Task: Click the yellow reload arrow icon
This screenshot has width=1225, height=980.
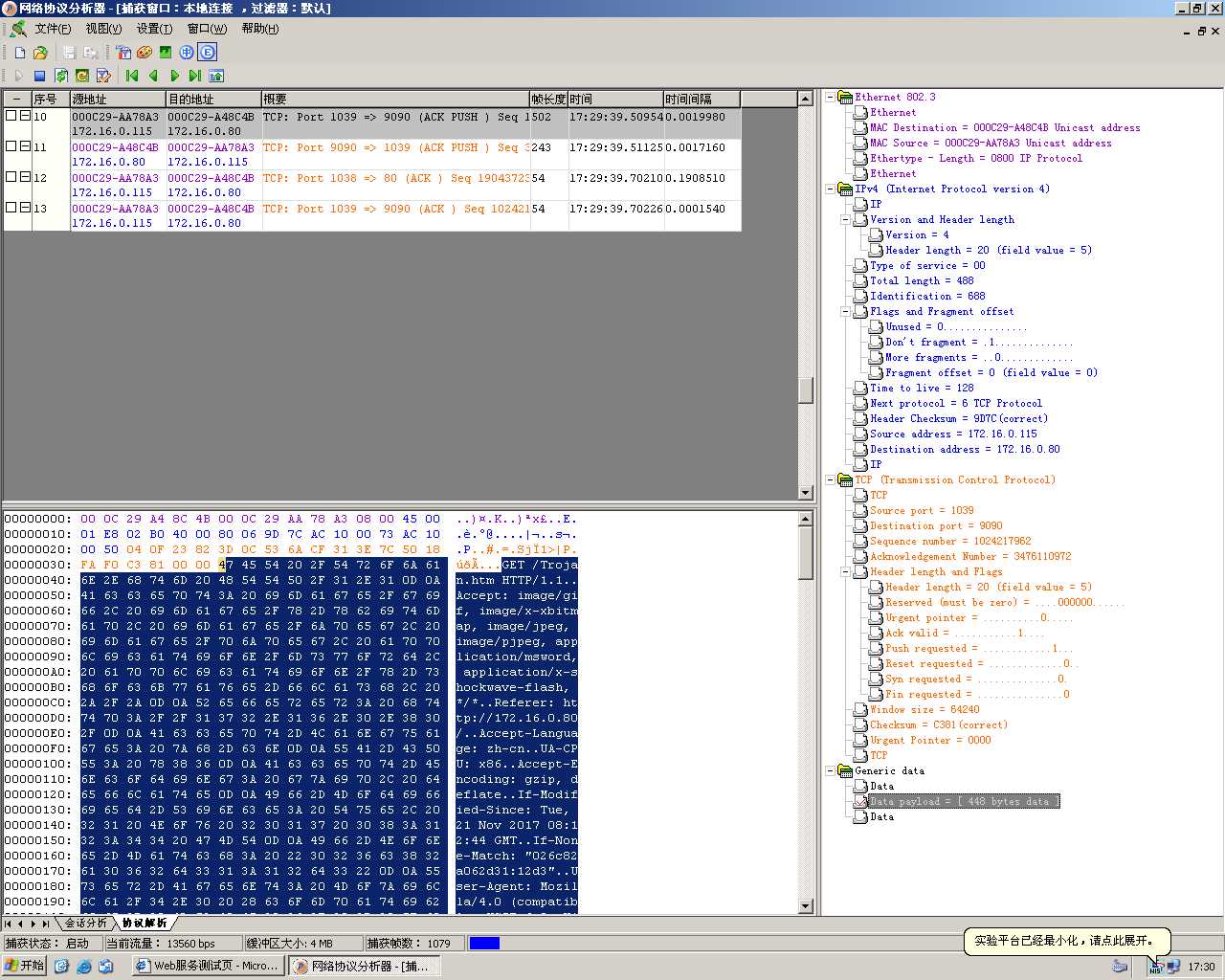Action: coord(82,76)
